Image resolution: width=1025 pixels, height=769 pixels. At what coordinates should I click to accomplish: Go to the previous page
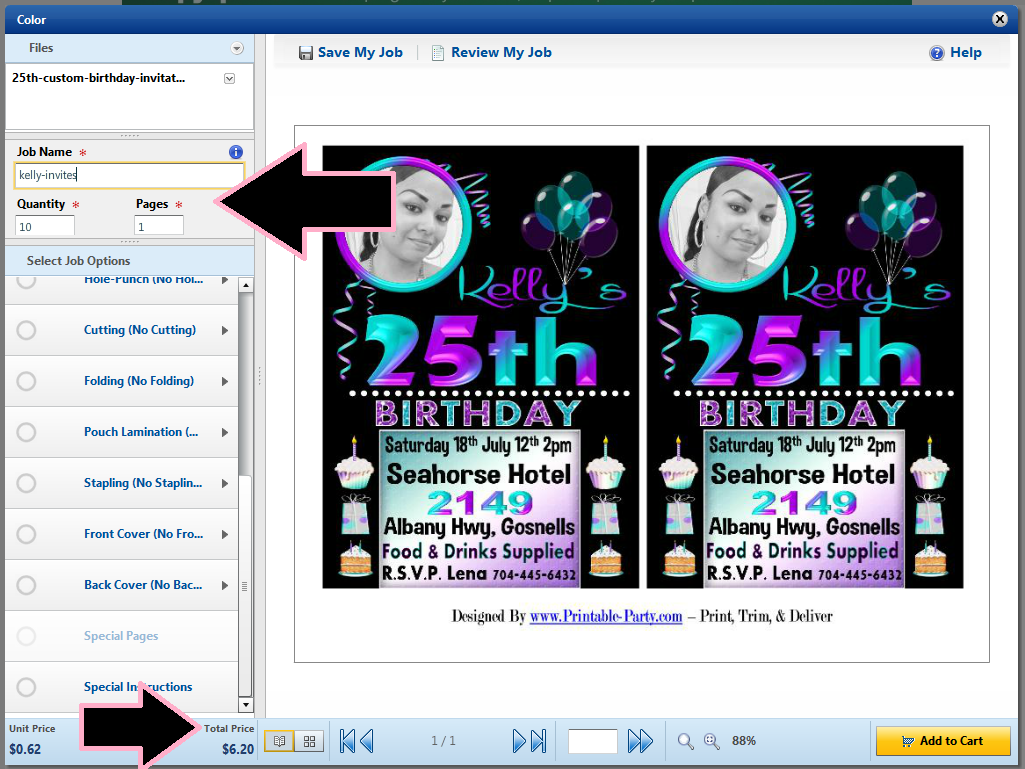[x=366, y=741]
